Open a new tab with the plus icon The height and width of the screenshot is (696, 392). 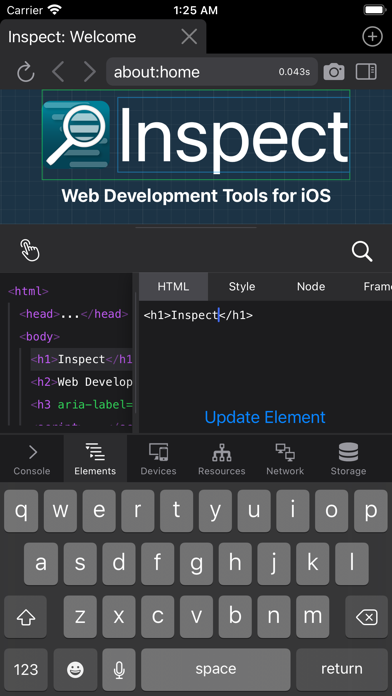(x=372, y=37)
